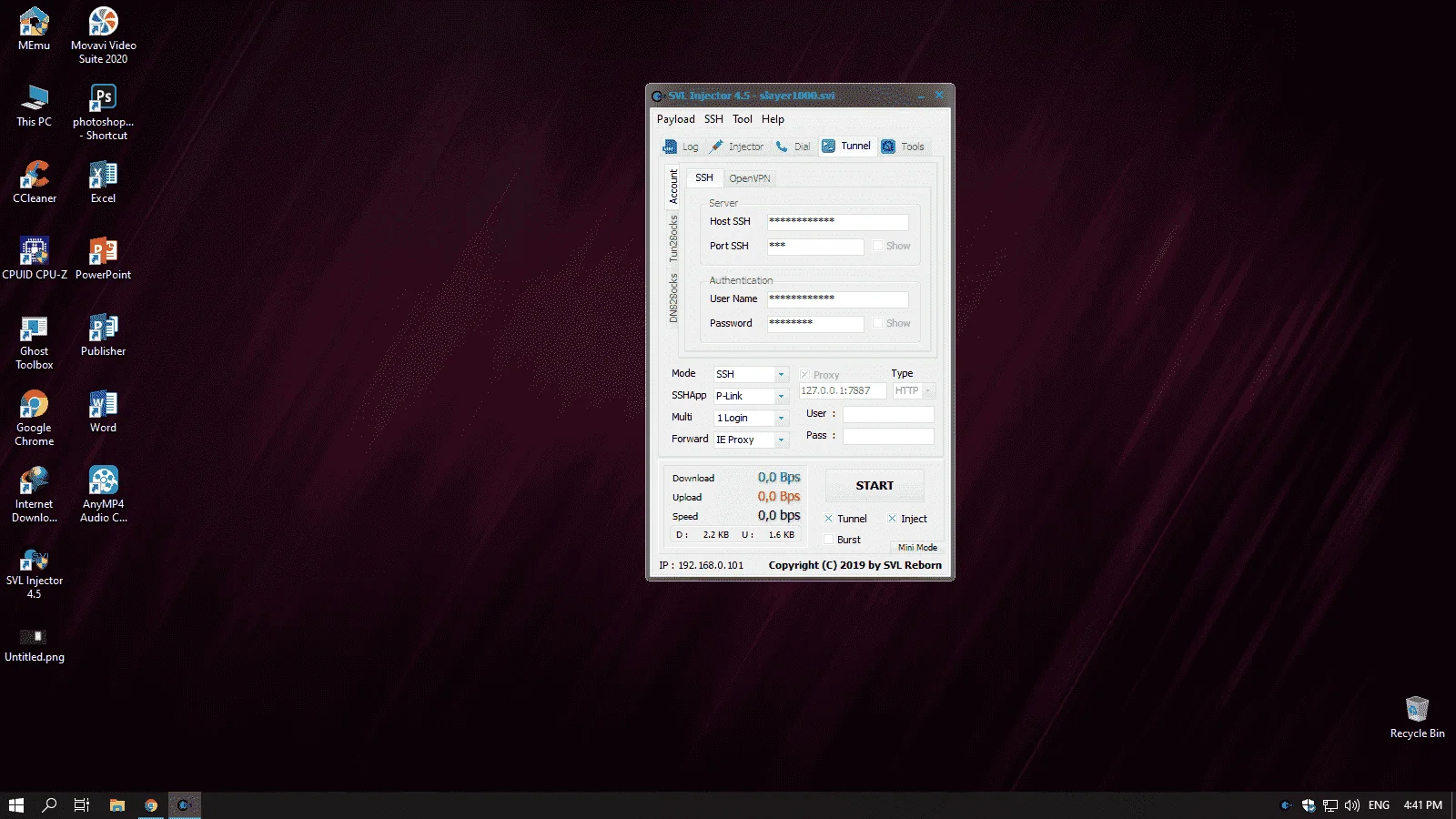Select the PowerPoint desktop icon
Viewport: 1456px width, 819px height.
[104, 258]
